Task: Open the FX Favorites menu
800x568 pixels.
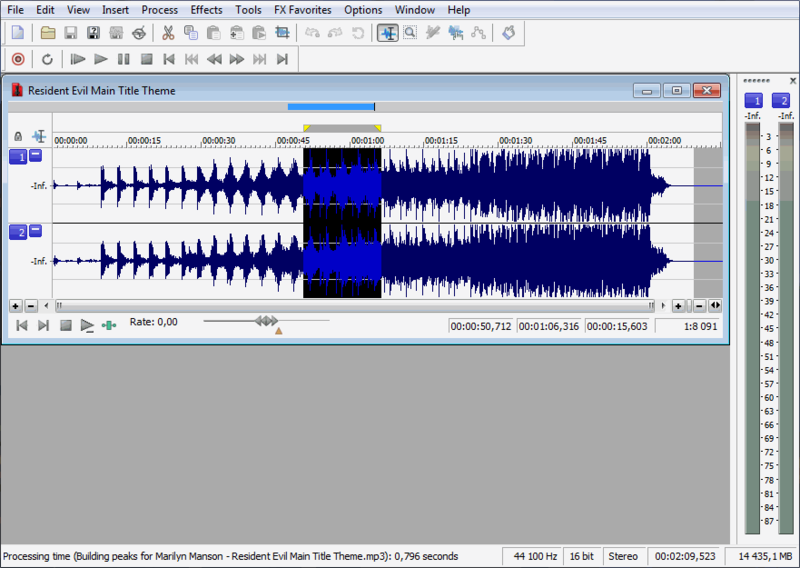Action: tap(302, 10)
